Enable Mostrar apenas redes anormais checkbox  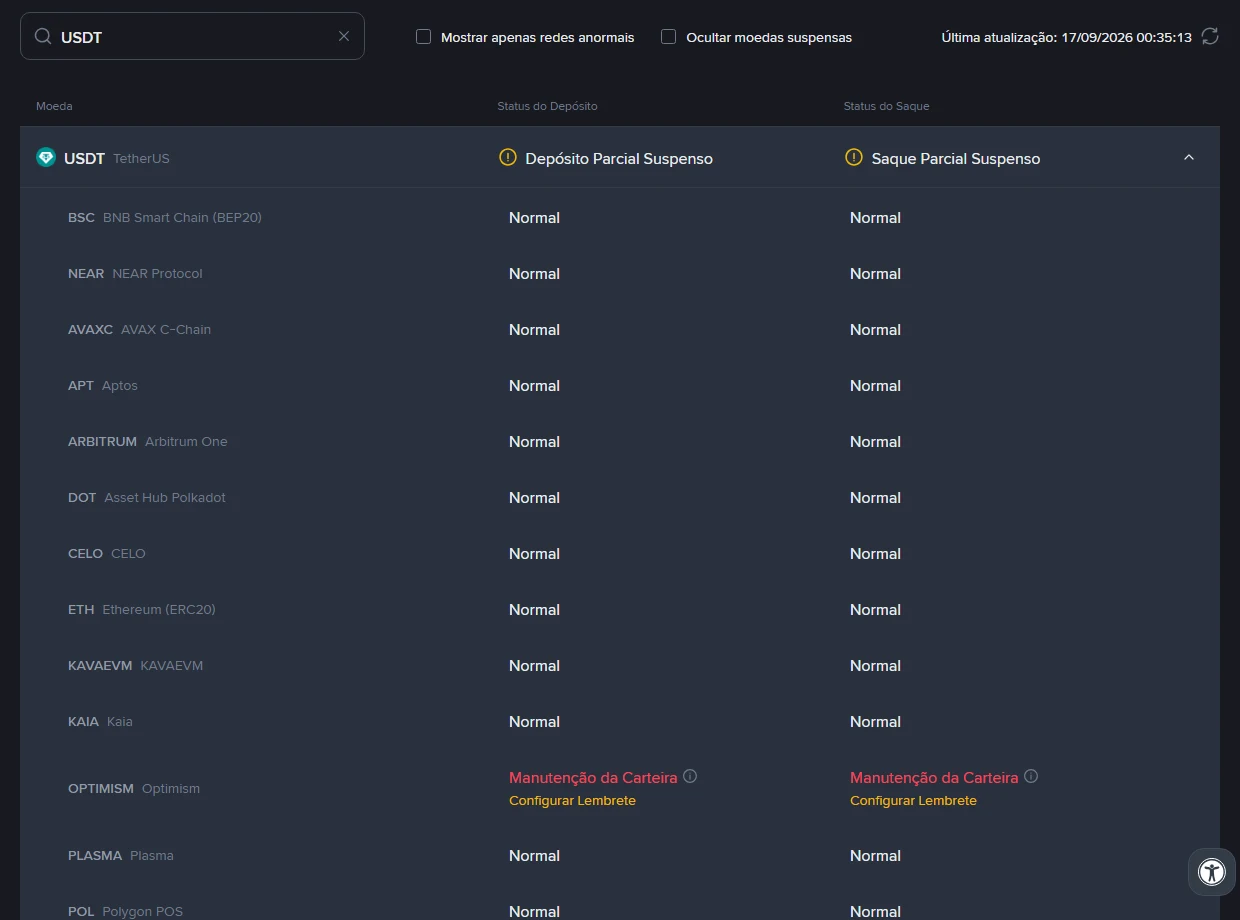click(423, 37)
